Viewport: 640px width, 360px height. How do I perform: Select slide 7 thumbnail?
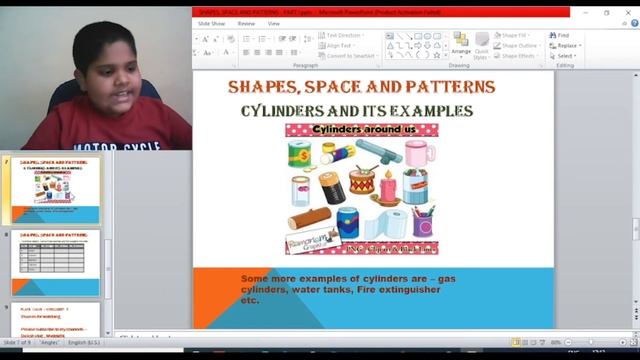[55, 190]
